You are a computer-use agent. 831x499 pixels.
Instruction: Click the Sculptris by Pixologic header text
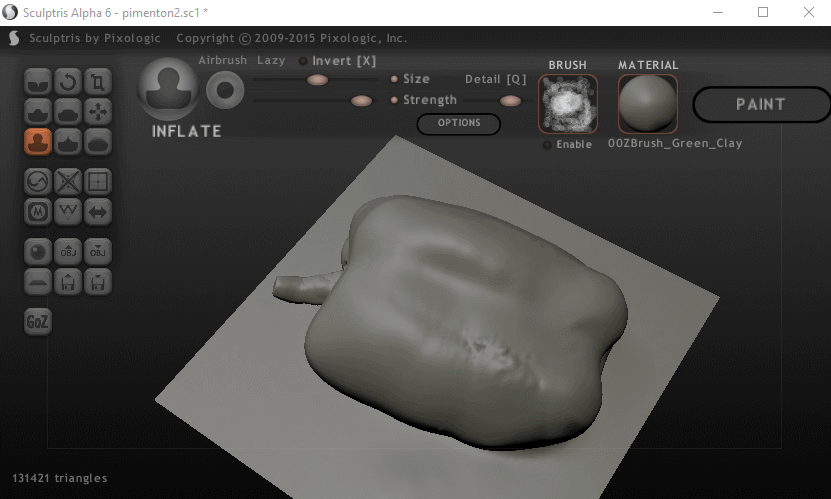[95, 38]
